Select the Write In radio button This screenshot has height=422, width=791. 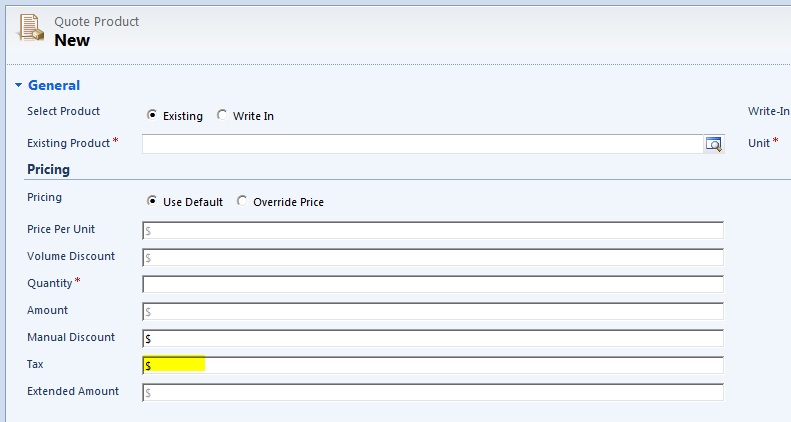(x=222, y=115)
